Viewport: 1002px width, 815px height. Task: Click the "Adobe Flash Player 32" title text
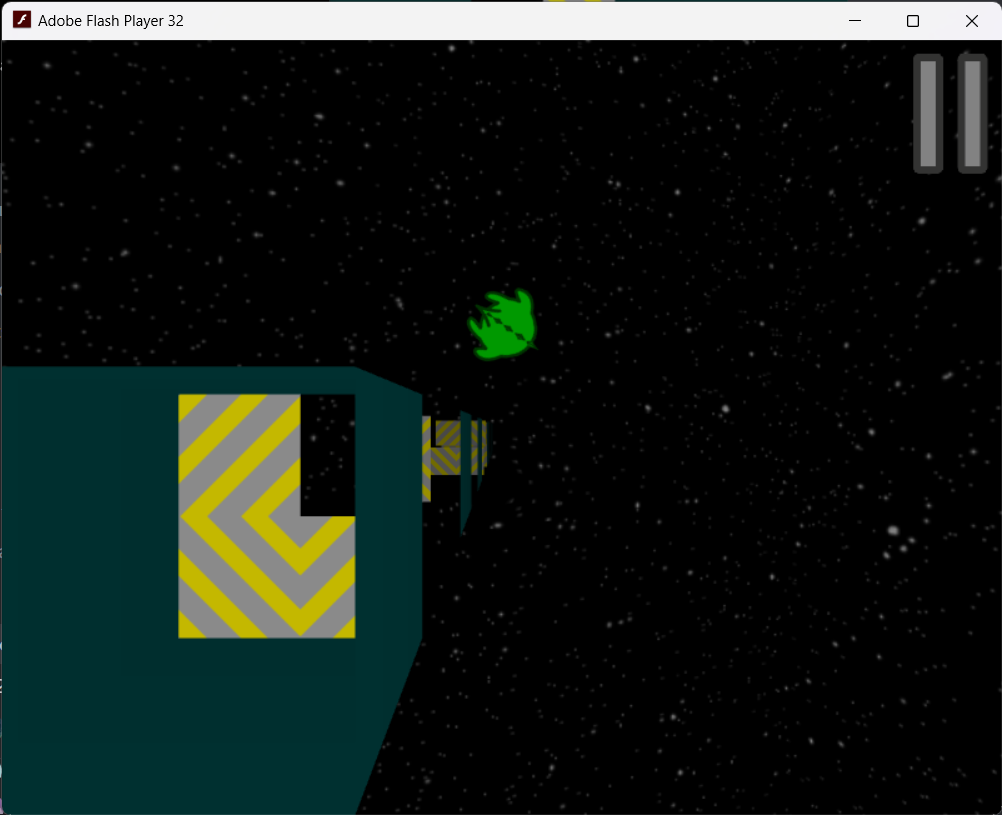pos(111,20)
